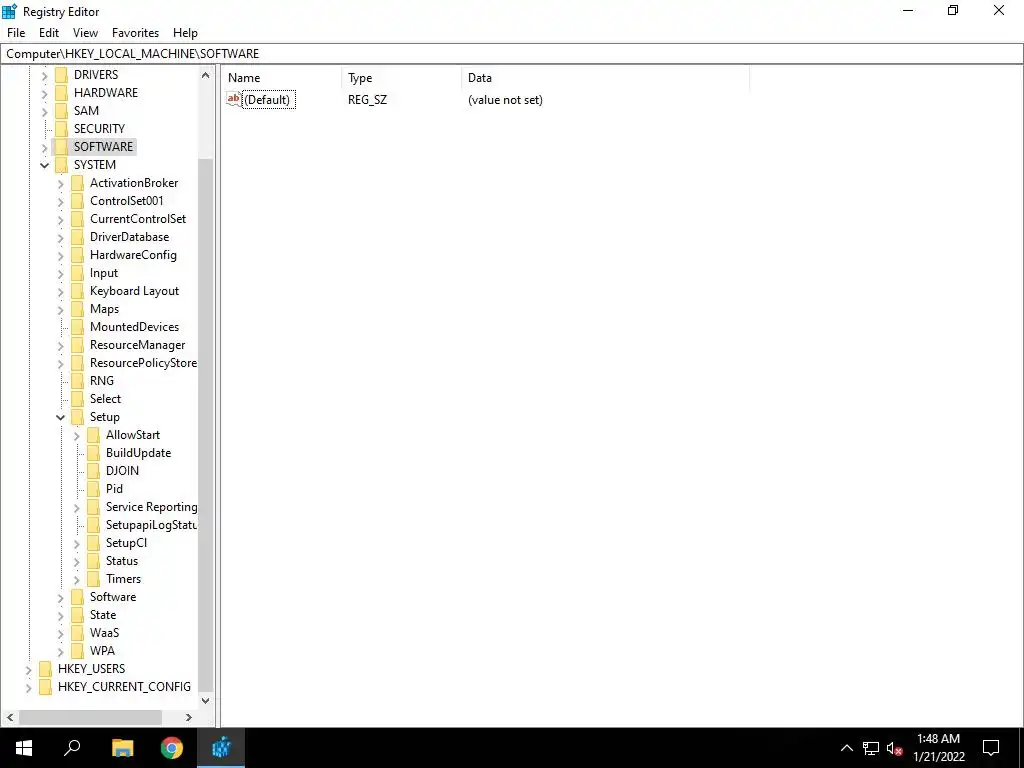Open the Edit menu
This screenshot has width=1024, height=768.
pyautogui.click(x=49, y=33)
